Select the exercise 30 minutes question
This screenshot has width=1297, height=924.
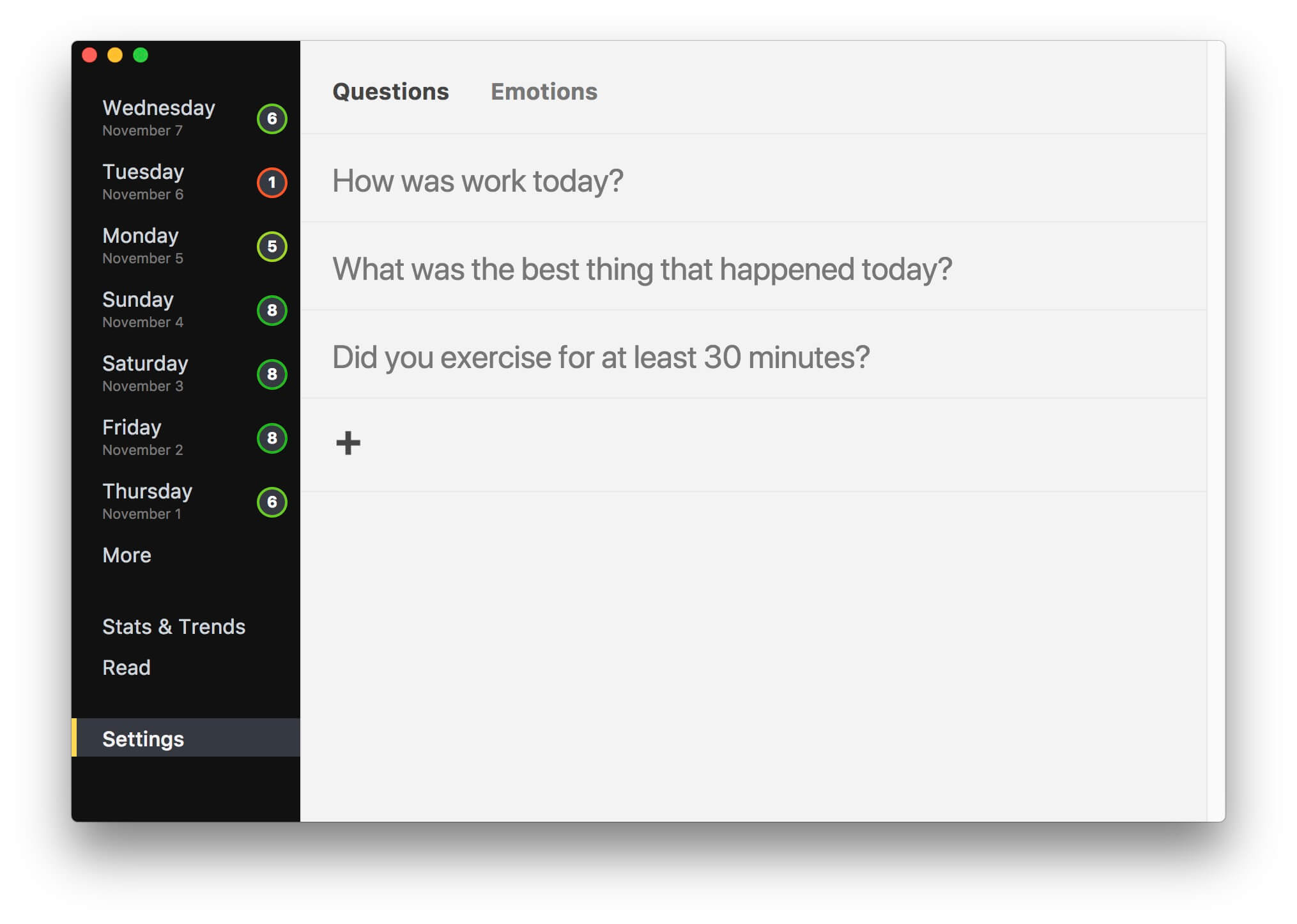[x=601, y=357]
